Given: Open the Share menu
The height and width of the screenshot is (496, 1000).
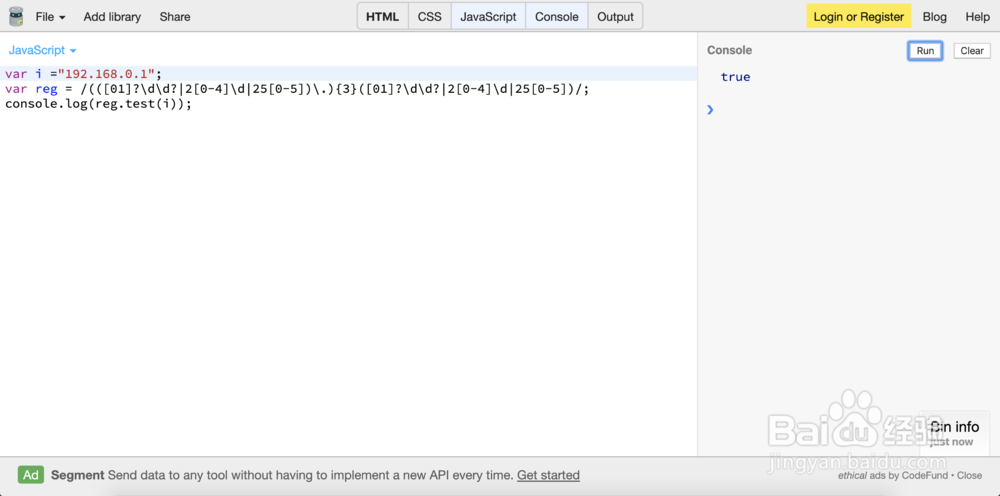Looking at the screenshot, I should [x=175, y=17].
